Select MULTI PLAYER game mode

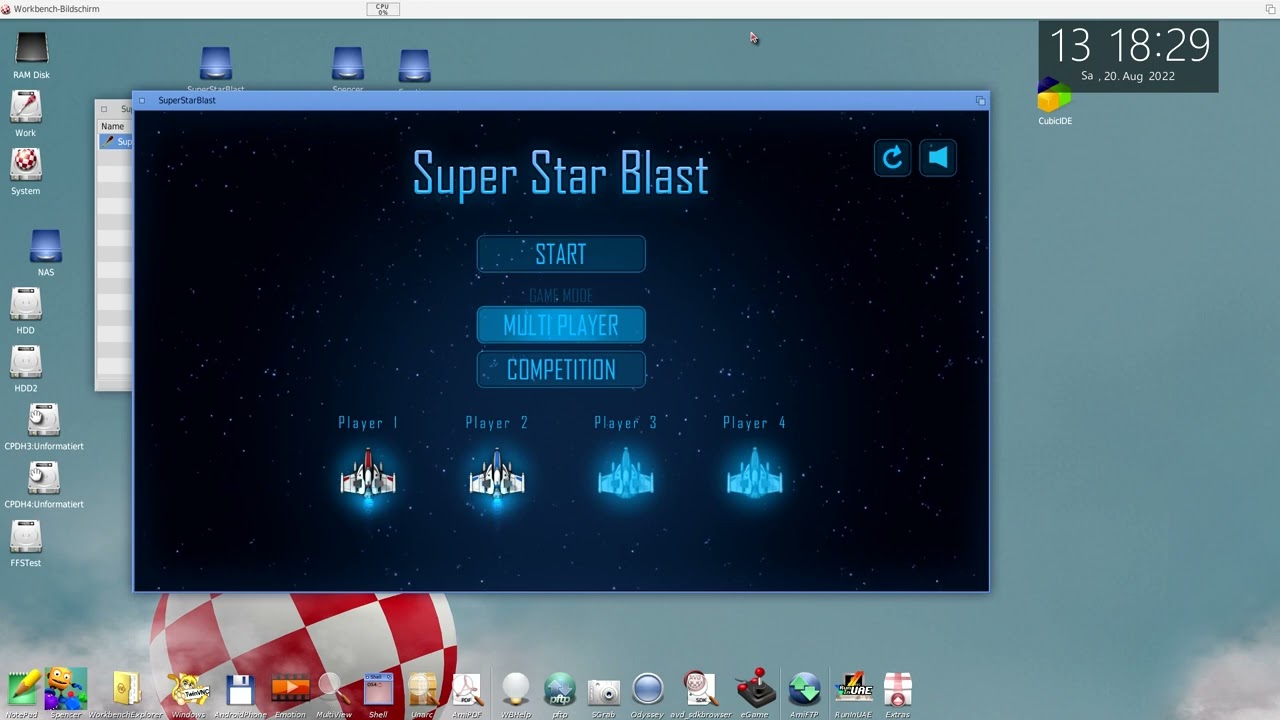(561, 325)
